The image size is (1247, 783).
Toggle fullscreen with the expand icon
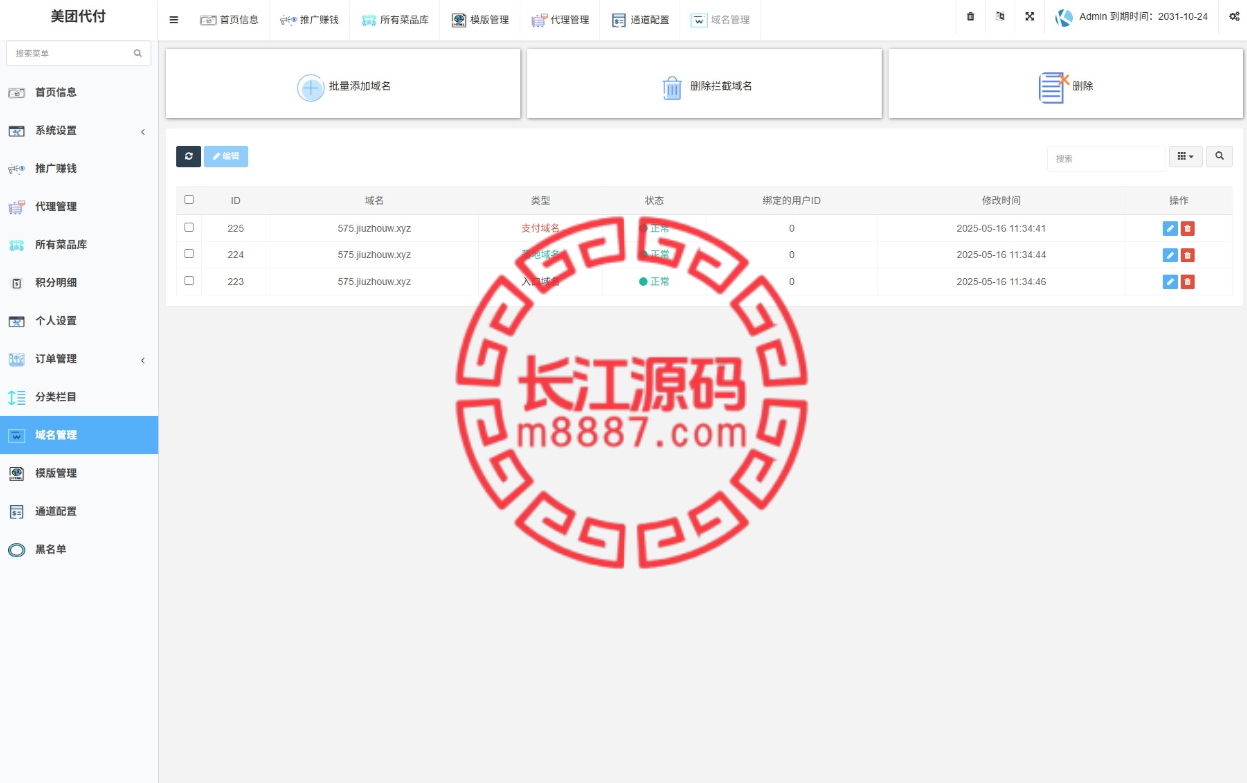click(1030, 17)
